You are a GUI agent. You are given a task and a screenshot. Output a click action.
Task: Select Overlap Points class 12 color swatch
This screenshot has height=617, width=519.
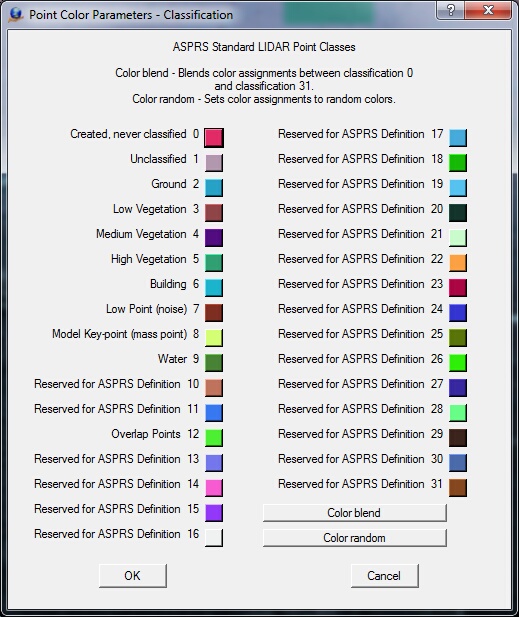coord(214,438)
